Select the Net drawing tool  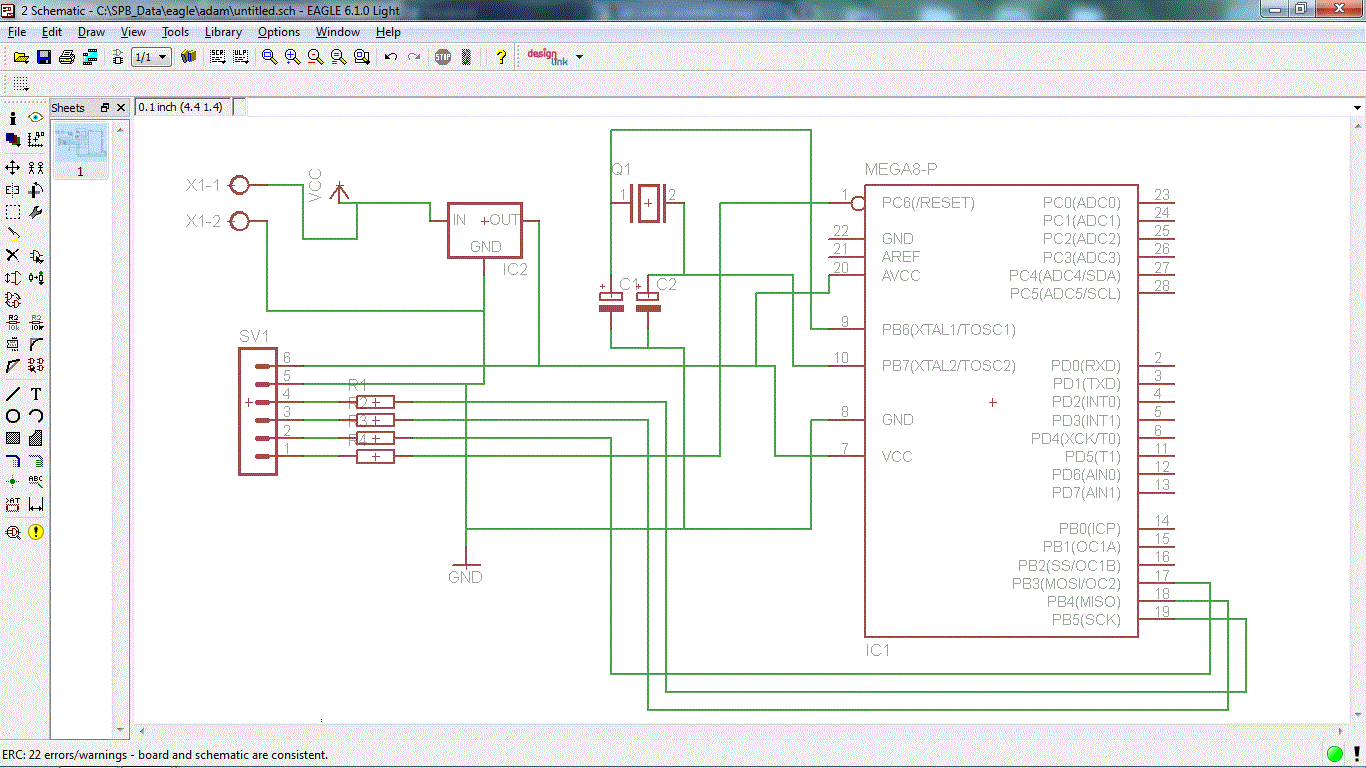pos(36,461)
